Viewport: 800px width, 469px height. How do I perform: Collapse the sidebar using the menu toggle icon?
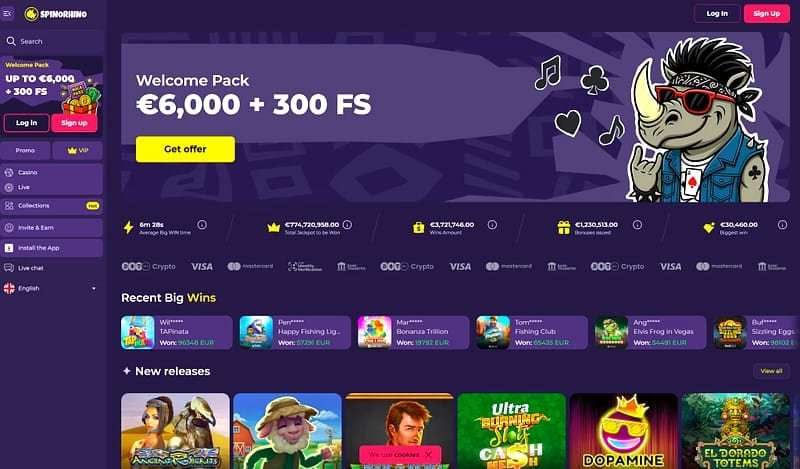(x=7, y=14)
